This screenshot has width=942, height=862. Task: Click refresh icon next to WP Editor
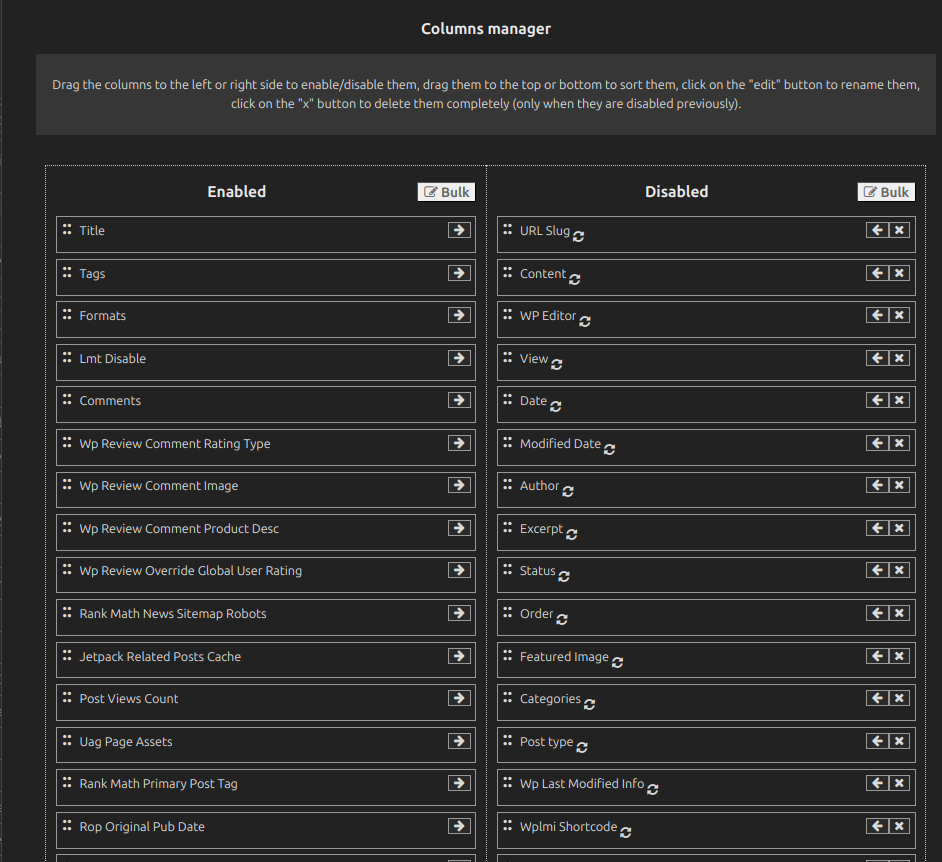tap(585, 321)
